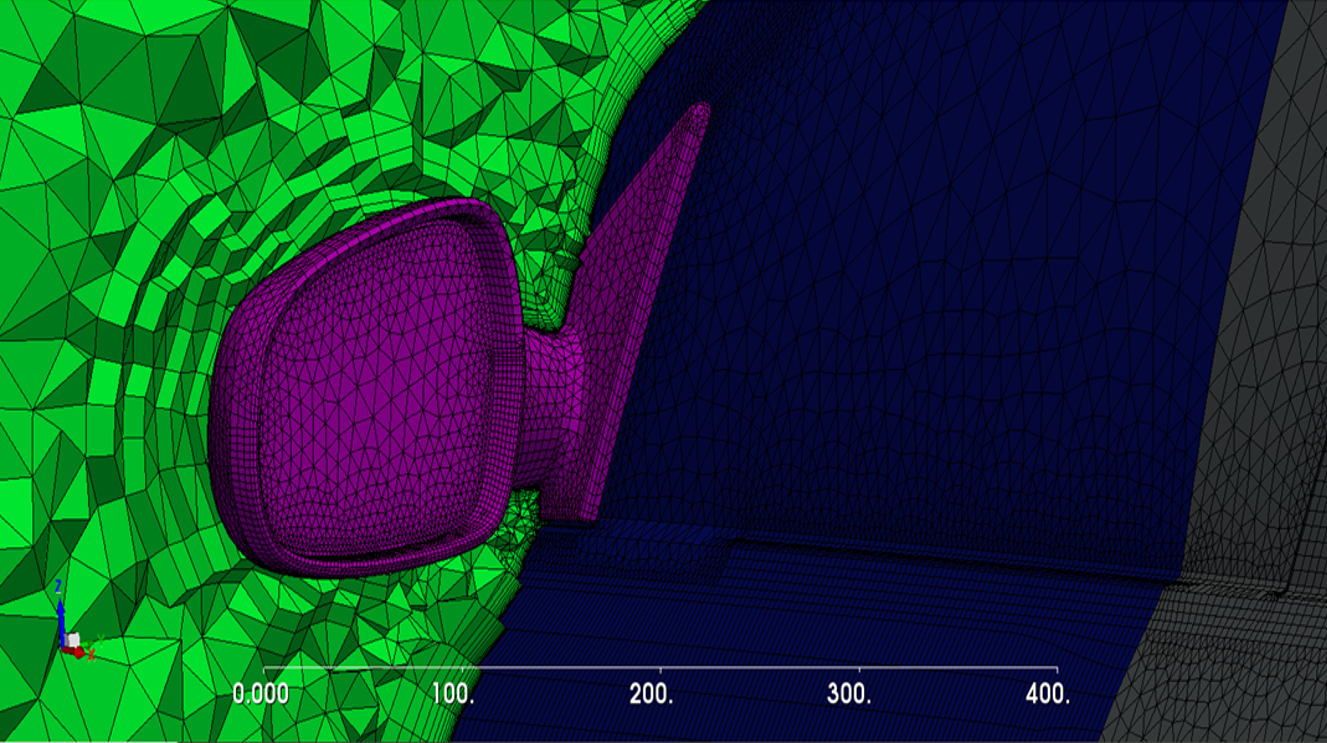Click the blue Z label above triad
This screenshot has width=1327, height=743.
[x=60, y=586]
